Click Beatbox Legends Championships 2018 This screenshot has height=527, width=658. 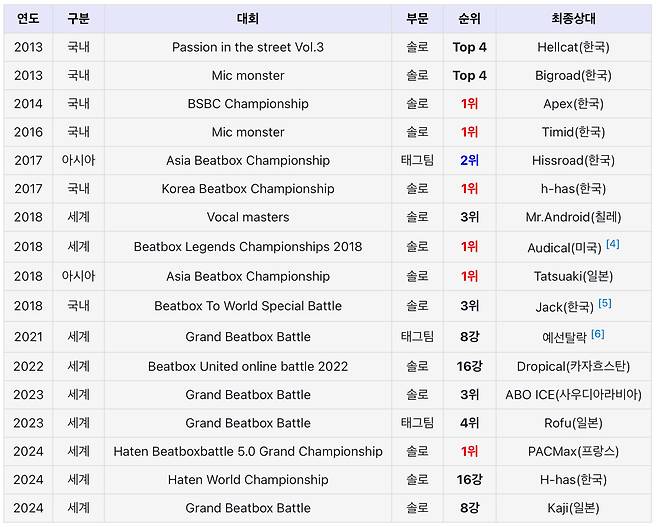pos(248,247)
